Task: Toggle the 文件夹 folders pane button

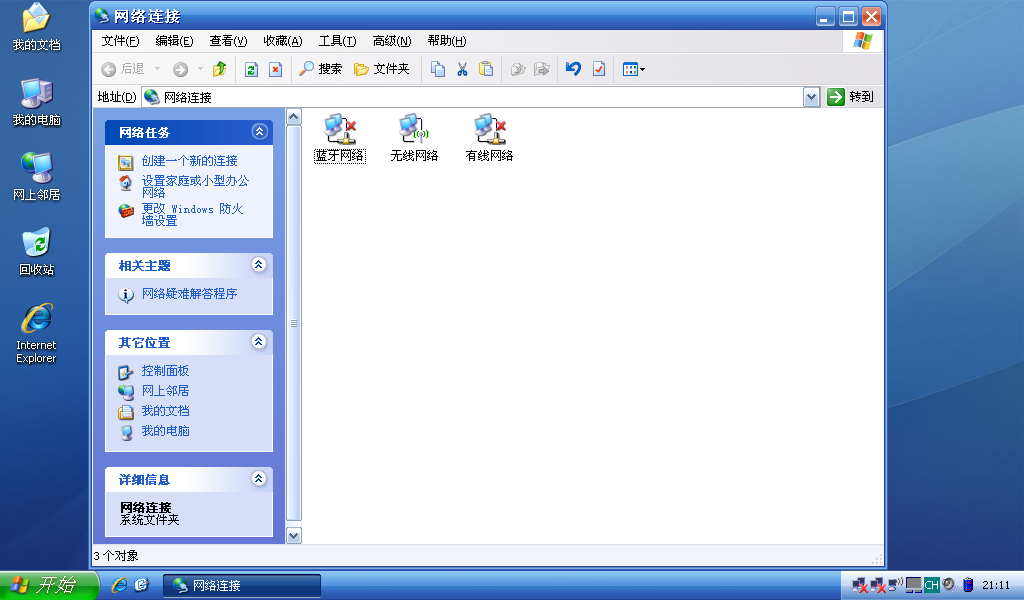Action: tap(381, 69)
